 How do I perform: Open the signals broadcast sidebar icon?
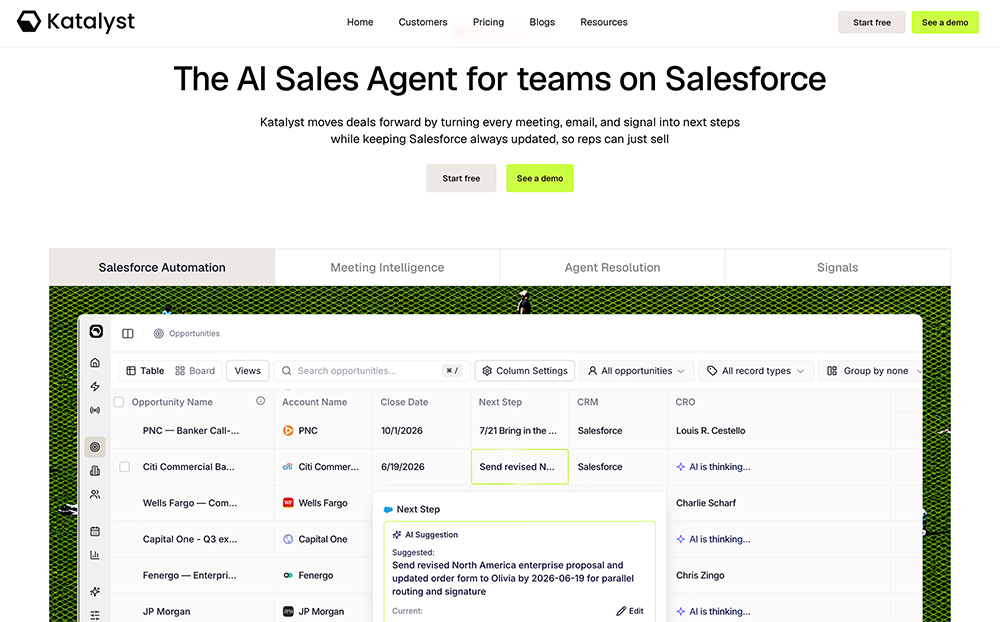[x=95, y=410]
